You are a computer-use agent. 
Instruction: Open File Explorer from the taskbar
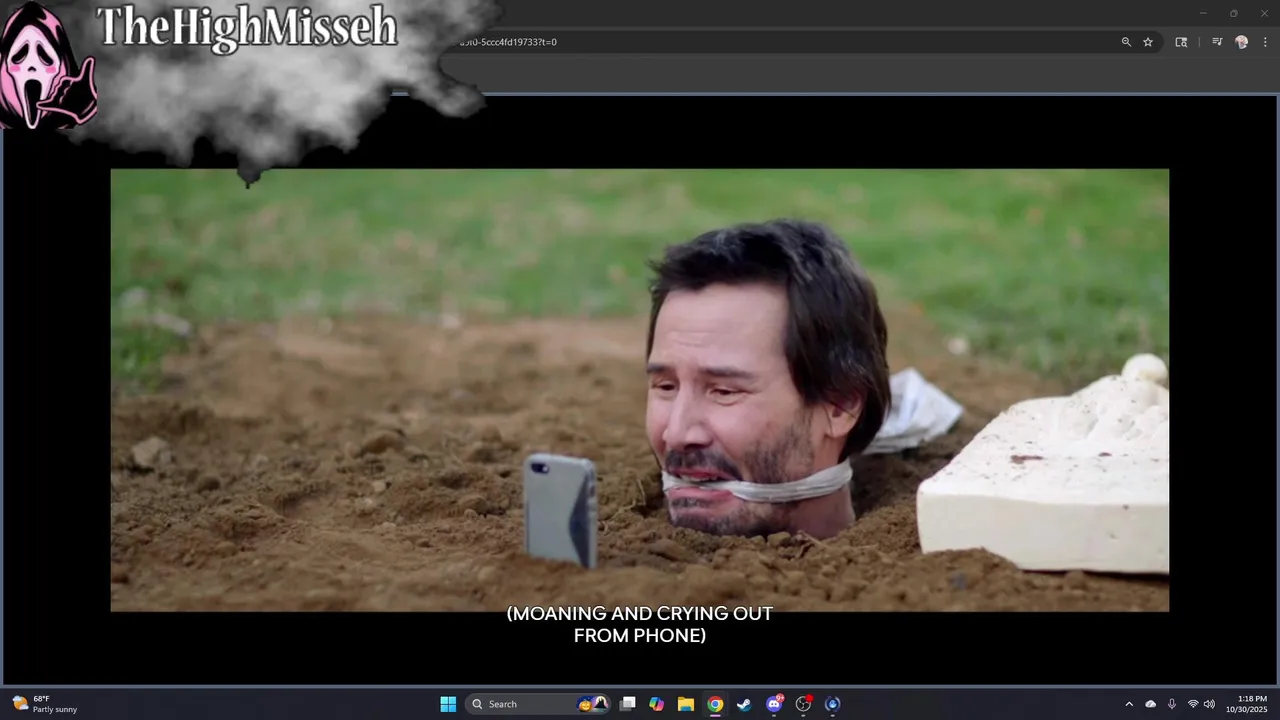[686, 704]
